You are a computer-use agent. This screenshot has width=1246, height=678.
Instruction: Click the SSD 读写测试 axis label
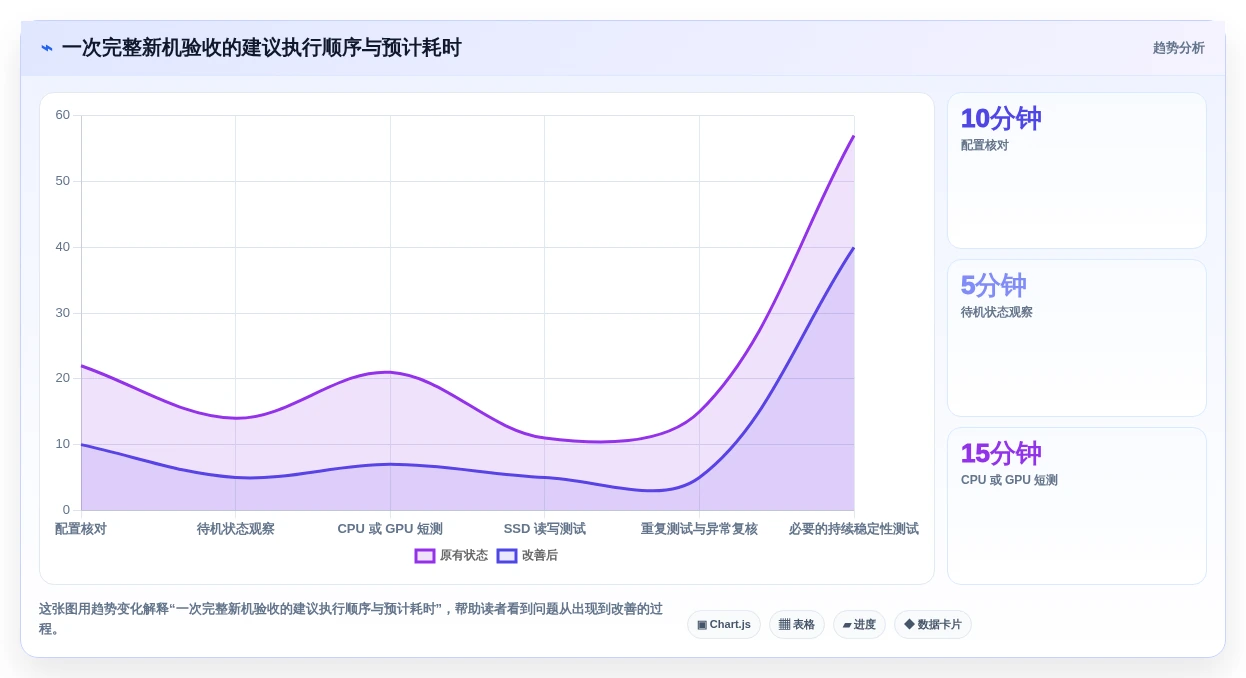point(545,529)
